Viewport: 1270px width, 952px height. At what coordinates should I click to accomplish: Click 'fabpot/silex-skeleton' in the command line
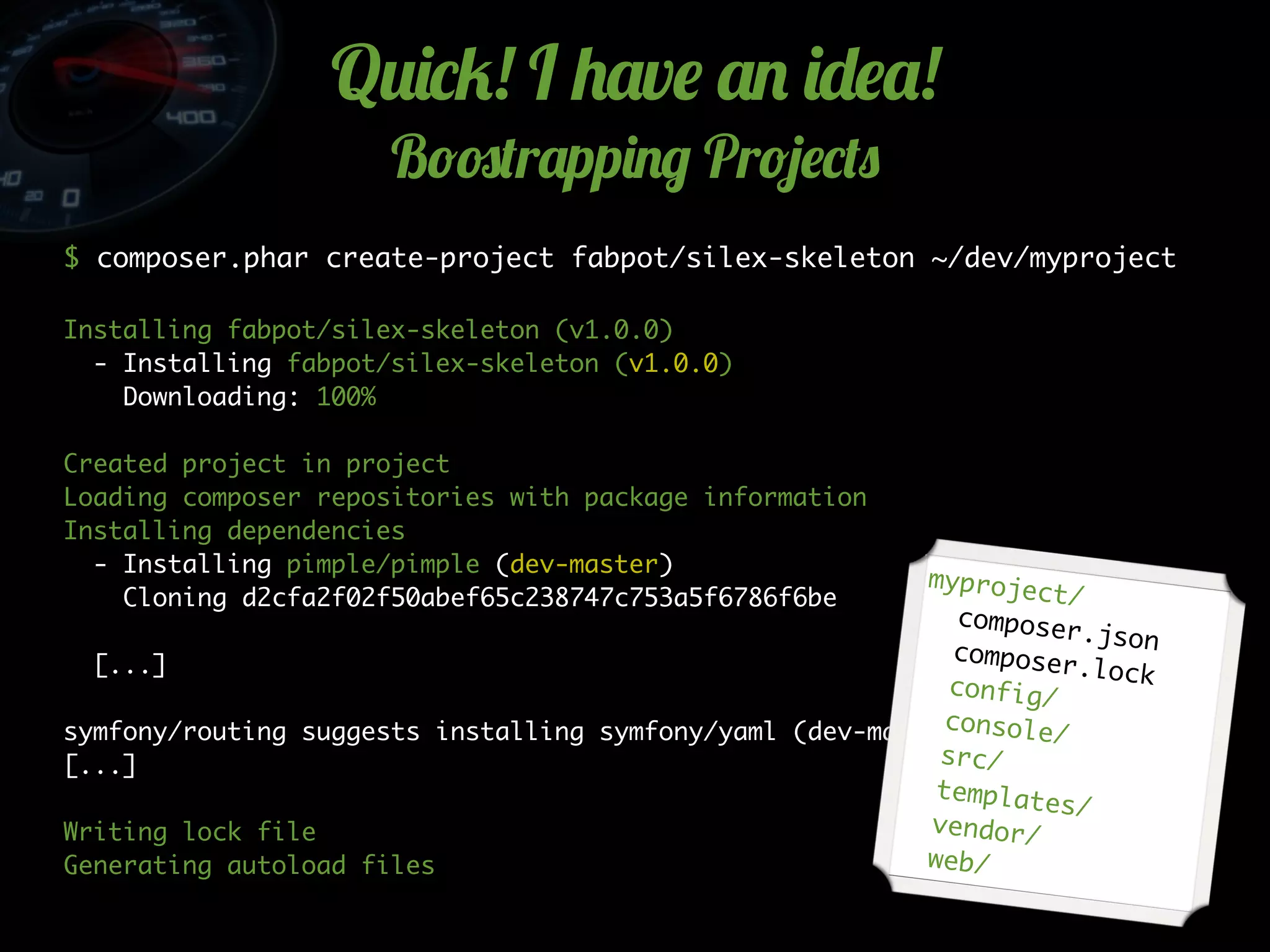743,257
